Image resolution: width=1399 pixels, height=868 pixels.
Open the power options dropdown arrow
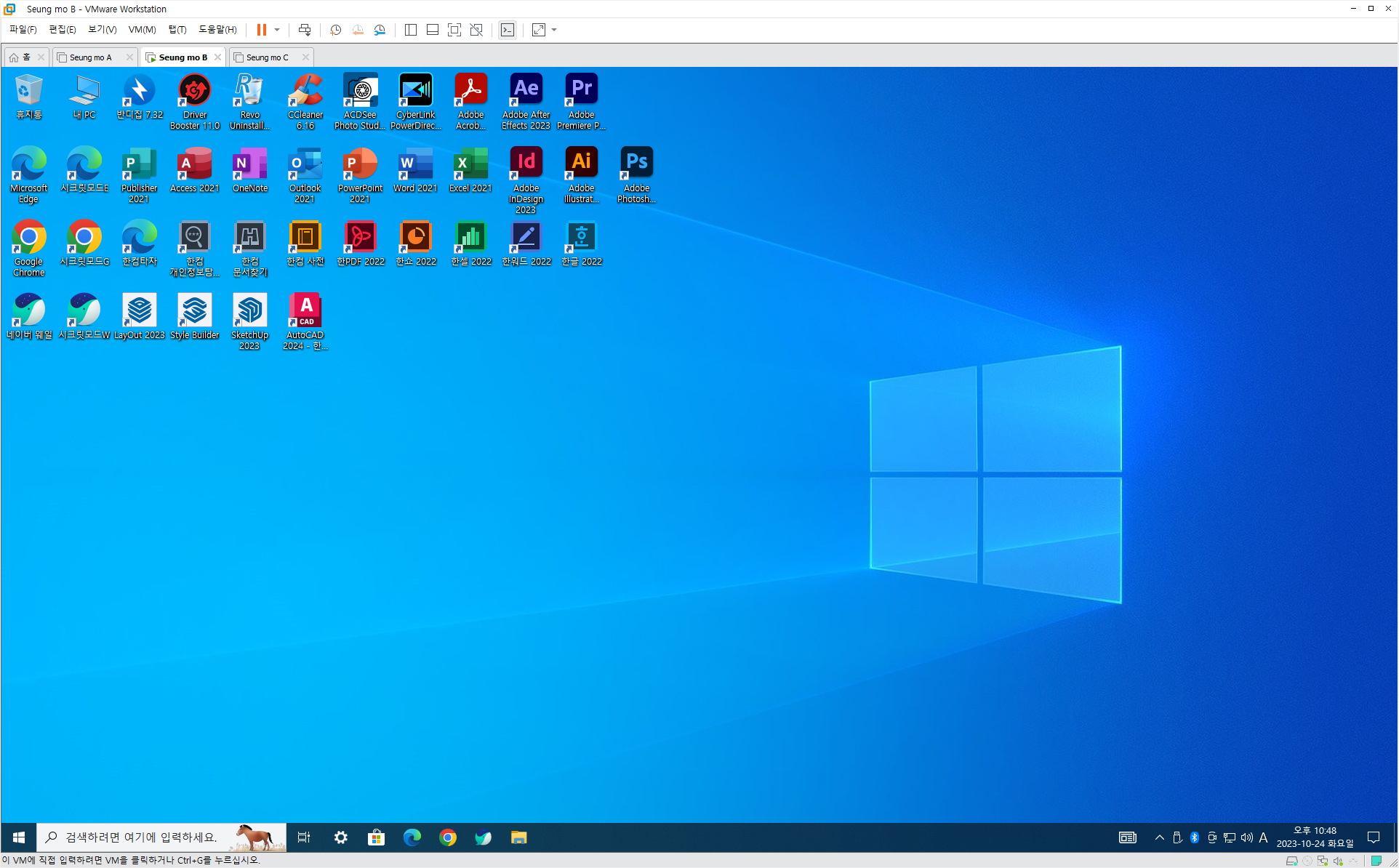tap(277, 30)
